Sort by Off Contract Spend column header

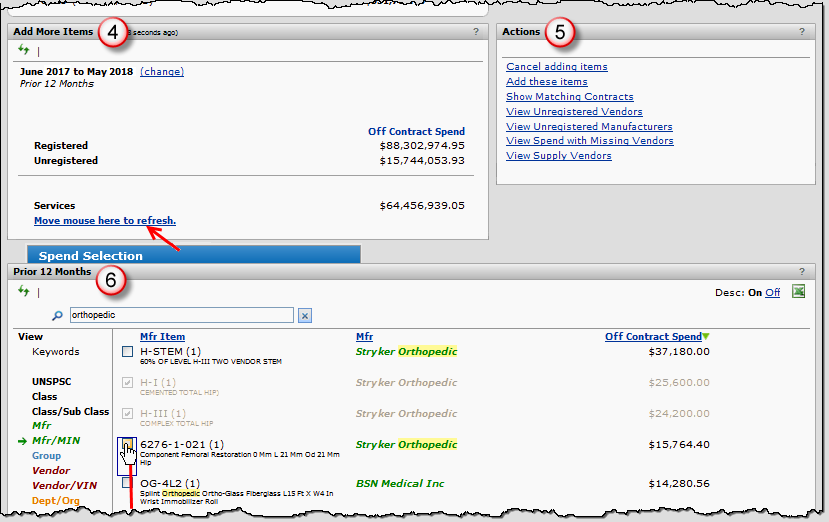tap(653, 337)
